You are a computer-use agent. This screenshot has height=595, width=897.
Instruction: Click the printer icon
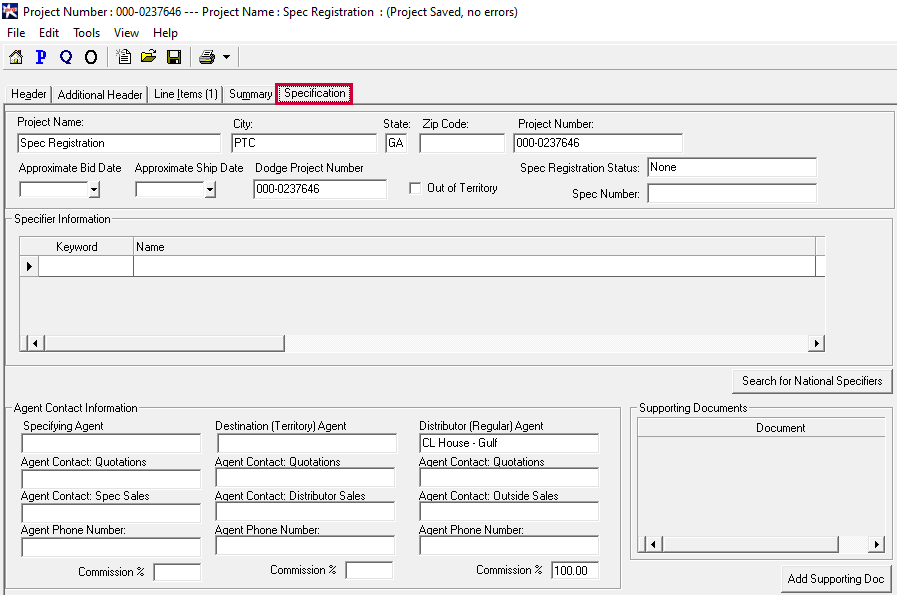[207, 57]
